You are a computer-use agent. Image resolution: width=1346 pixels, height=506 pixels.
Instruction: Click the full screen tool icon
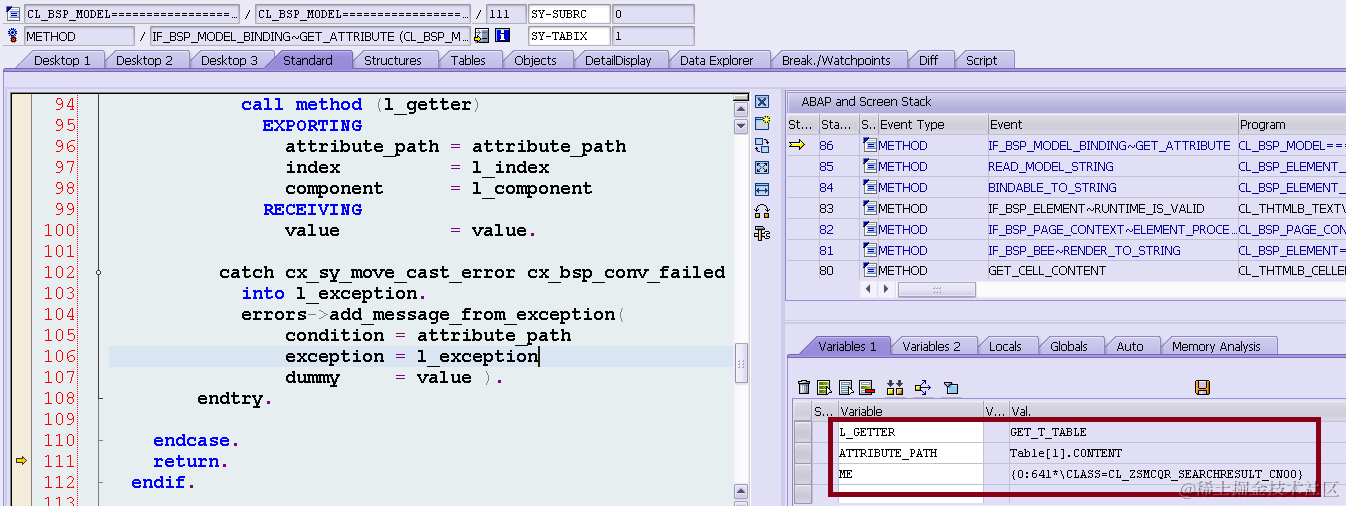(x=762, y=168)
